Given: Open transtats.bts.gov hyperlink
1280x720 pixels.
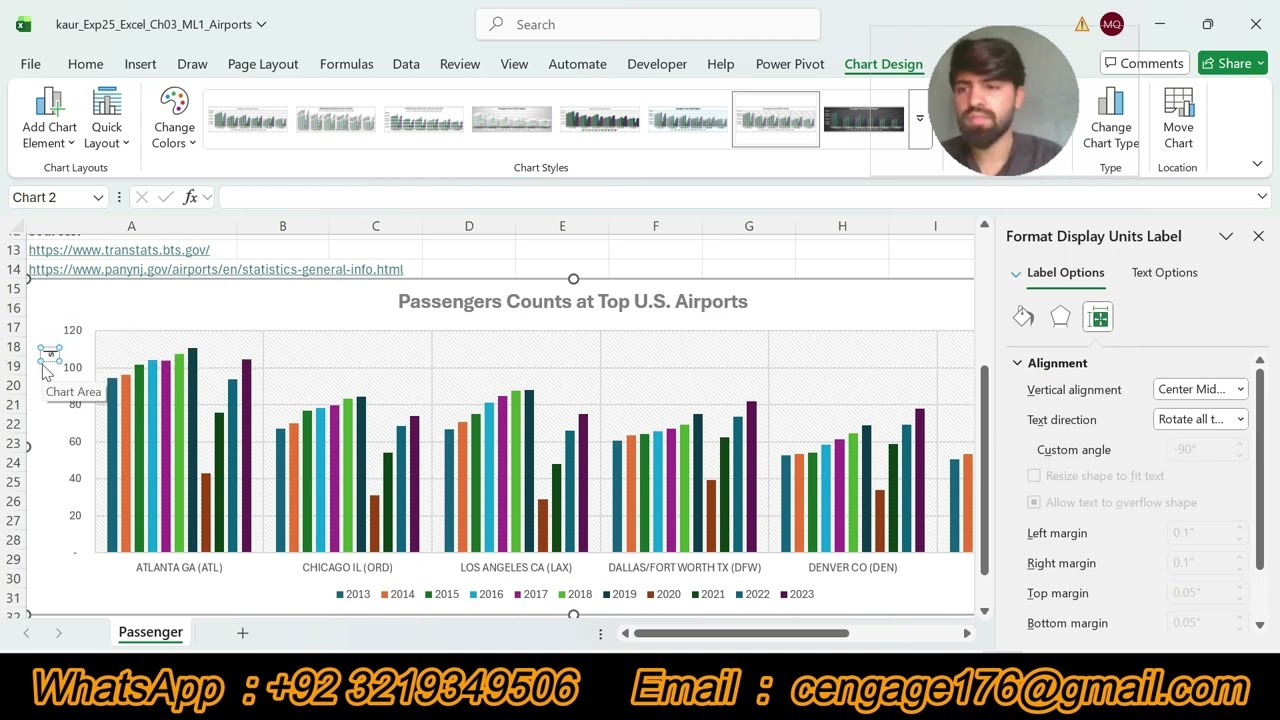Looking at the screenshot, I should click(x=119, y=250).
